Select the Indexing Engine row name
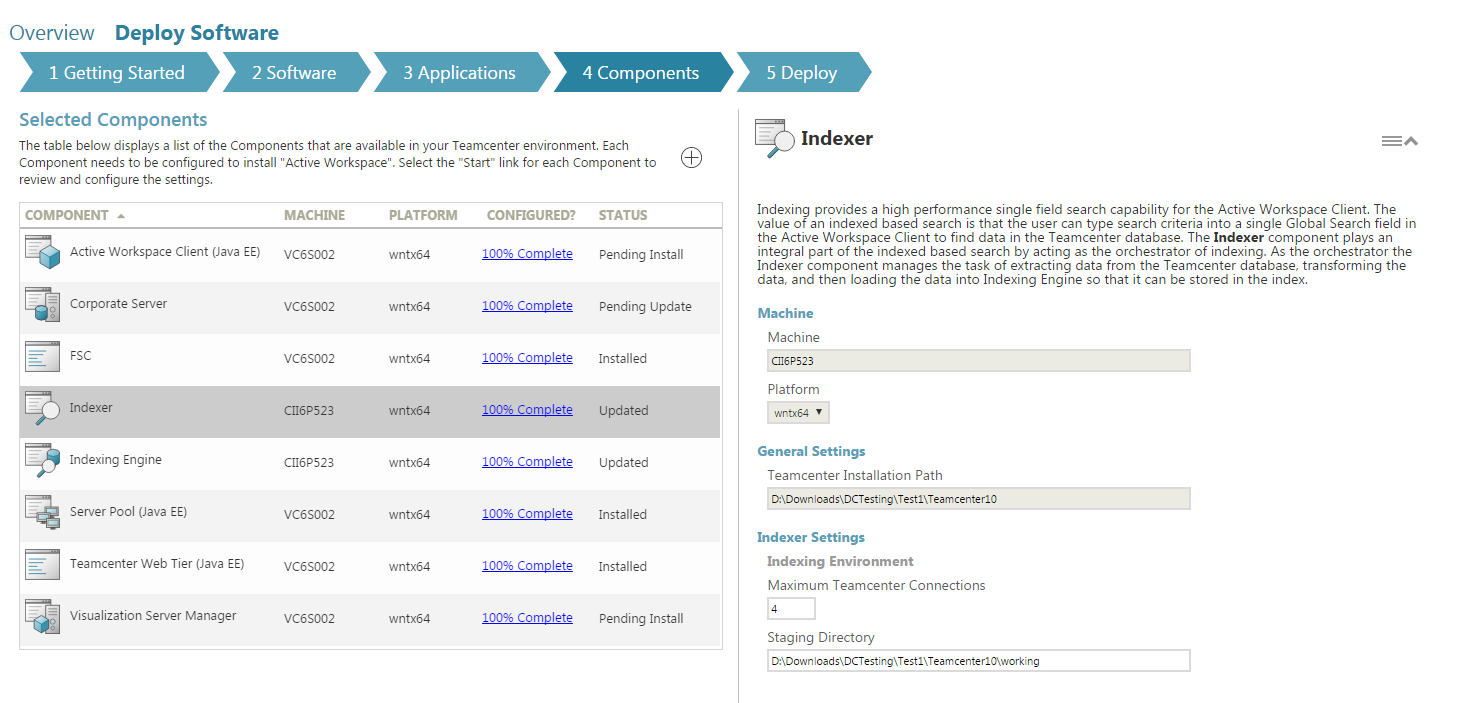The width and height of the screenshot is (1465, 703). pyautogui.click(x=115, y=460)
